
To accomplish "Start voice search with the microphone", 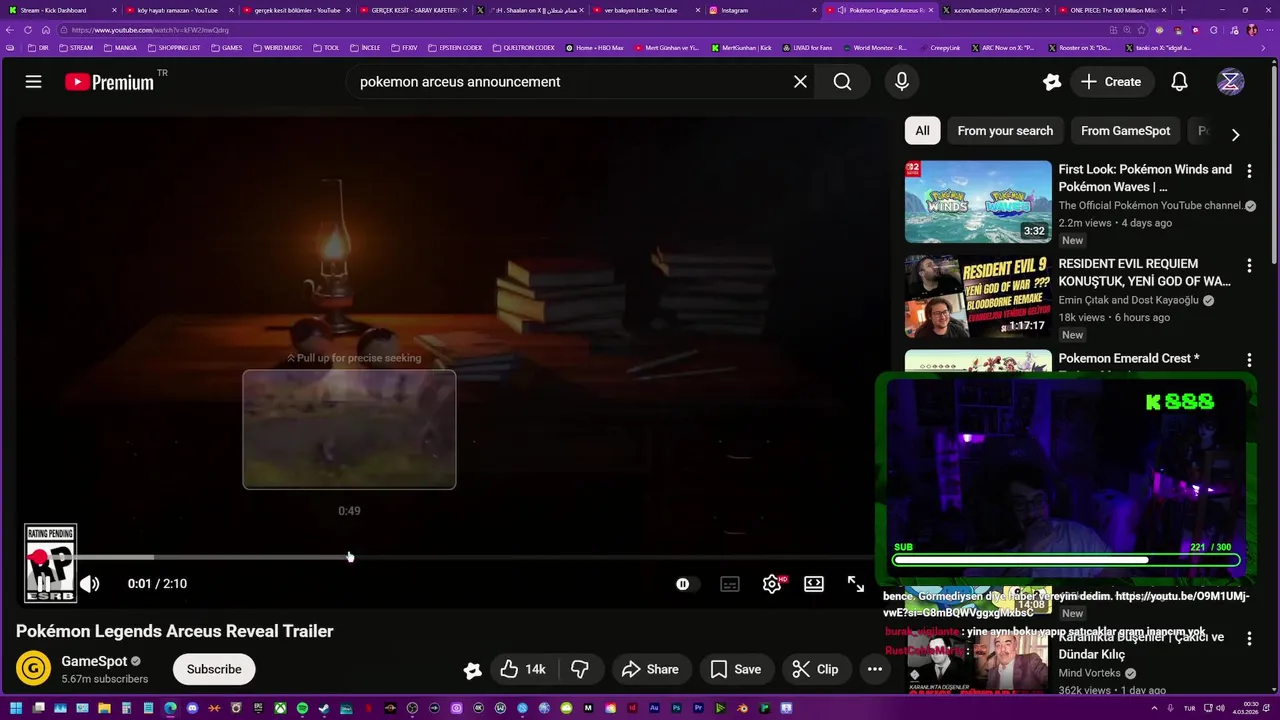I will (902, 82).
